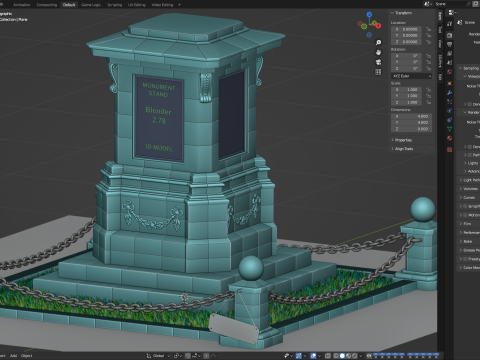Viewport: 480px width, 360px height.
Task: Open the Tool properties tab icon
Action: (450, 24)
